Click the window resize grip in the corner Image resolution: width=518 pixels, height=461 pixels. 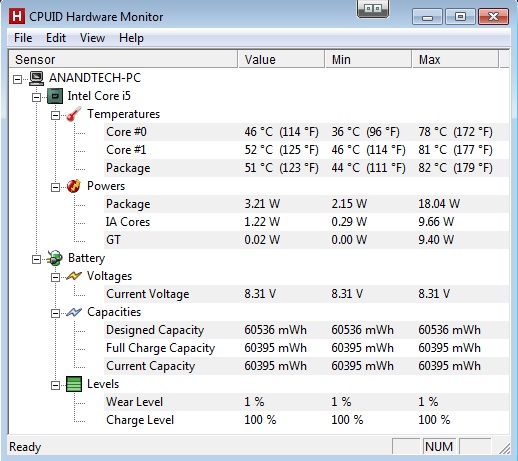[x=505, y=448]
